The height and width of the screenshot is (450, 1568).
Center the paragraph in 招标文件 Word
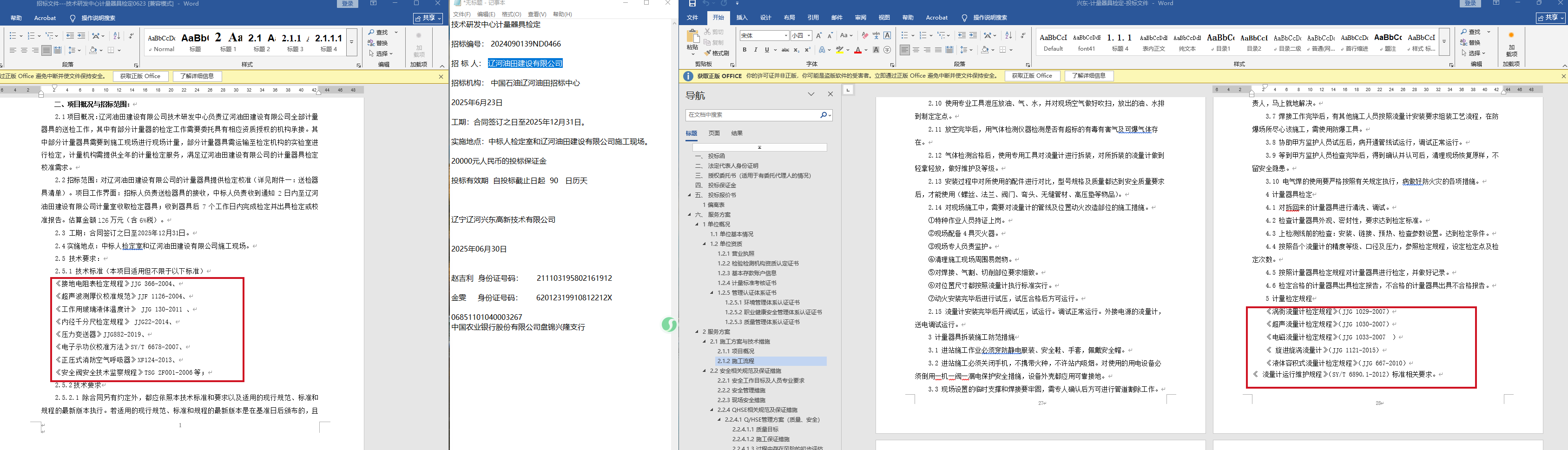pos(24,50)
